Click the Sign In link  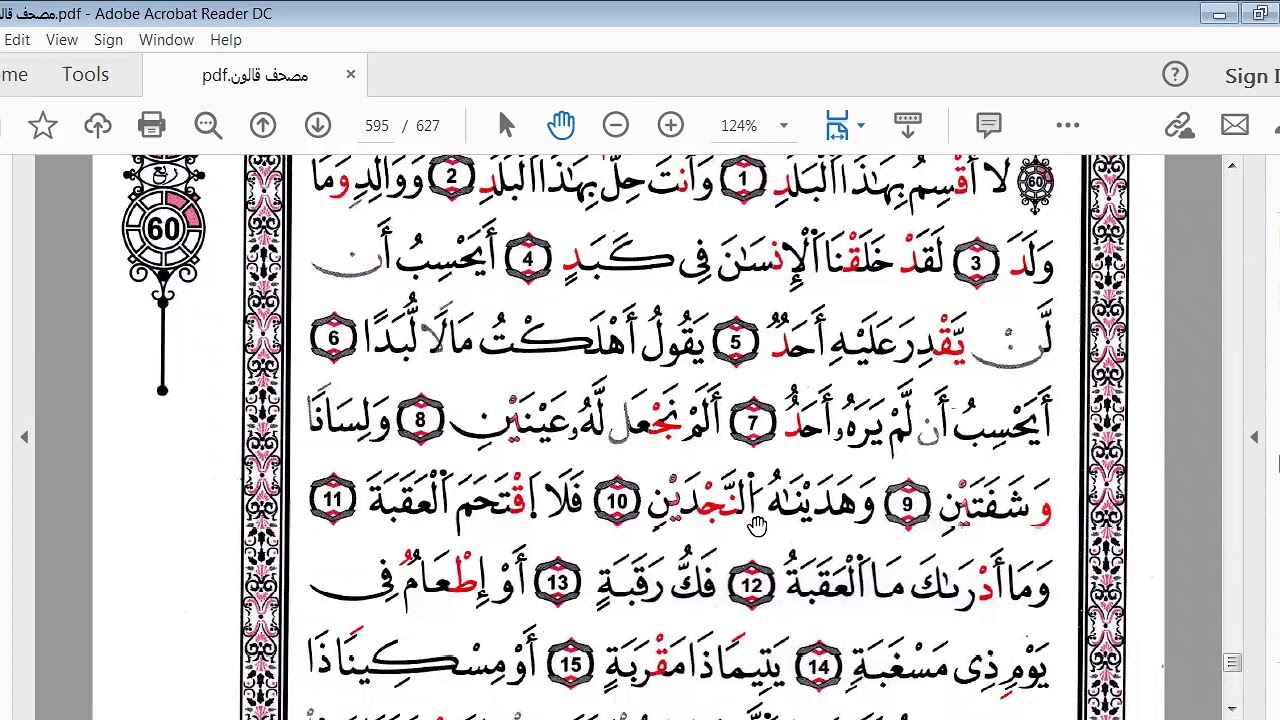1252,76
